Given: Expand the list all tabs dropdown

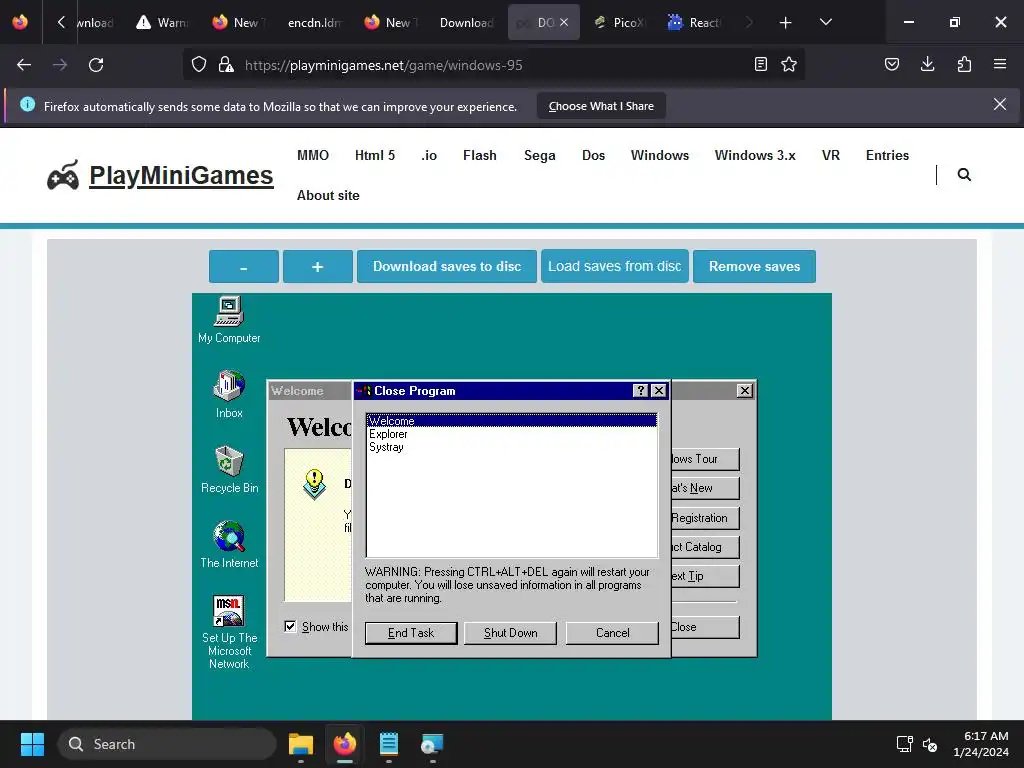Looking at the screenshot, I should 825,23.
